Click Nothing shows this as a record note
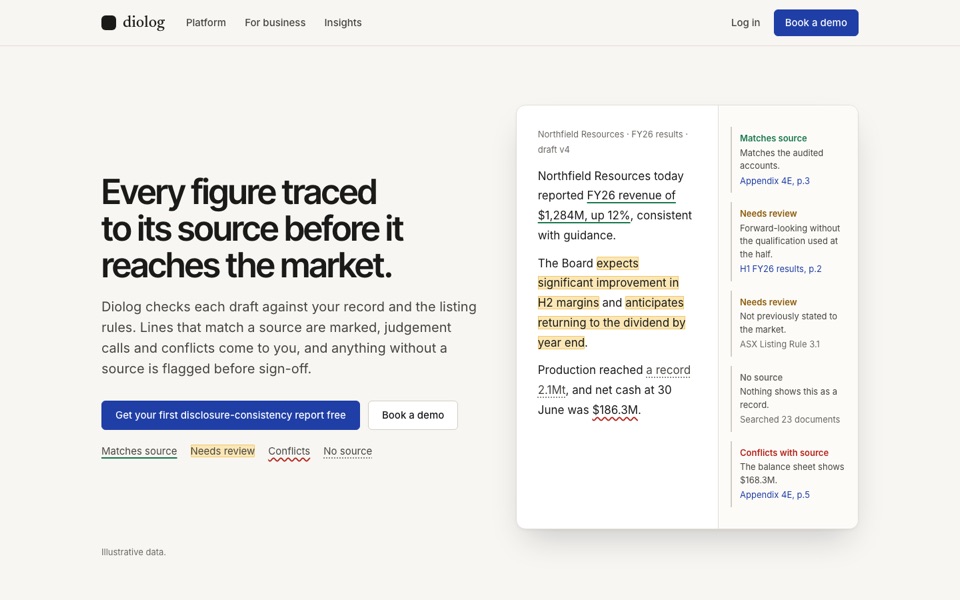The width and height of the screenshot is (960, 600). pos(788,398)
